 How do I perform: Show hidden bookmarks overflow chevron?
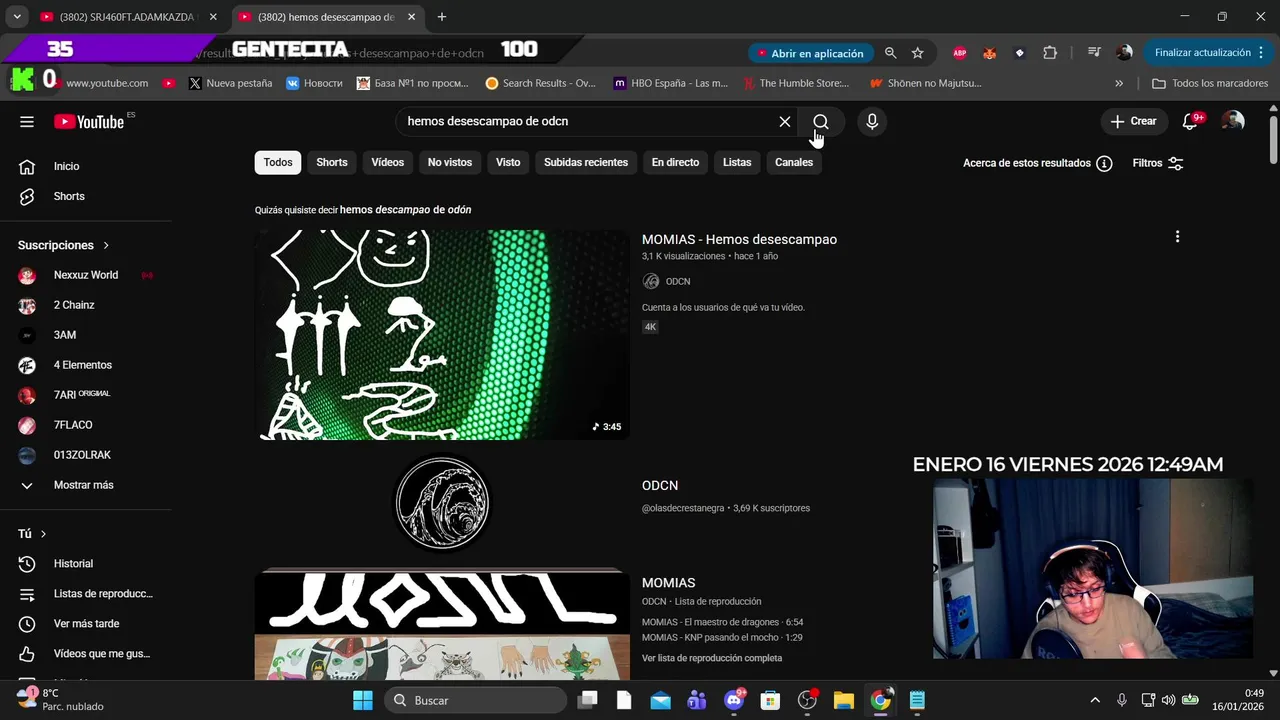[x=1119, y=83]
